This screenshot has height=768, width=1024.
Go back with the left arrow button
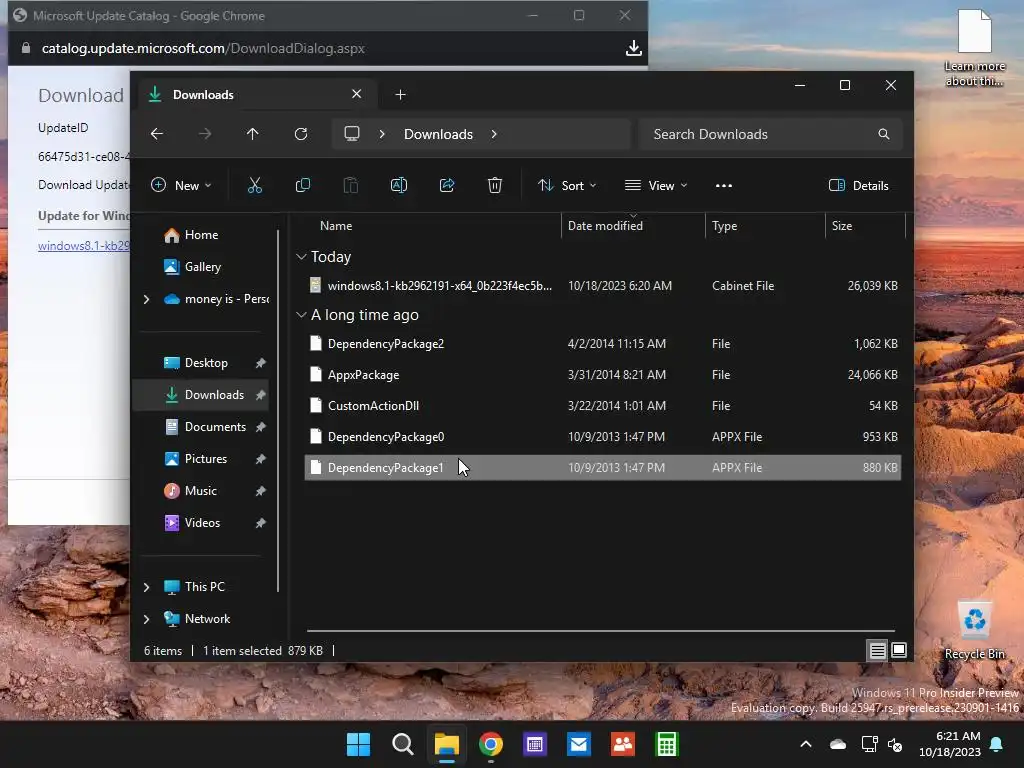pyautogui.click(x=157, y=134)
